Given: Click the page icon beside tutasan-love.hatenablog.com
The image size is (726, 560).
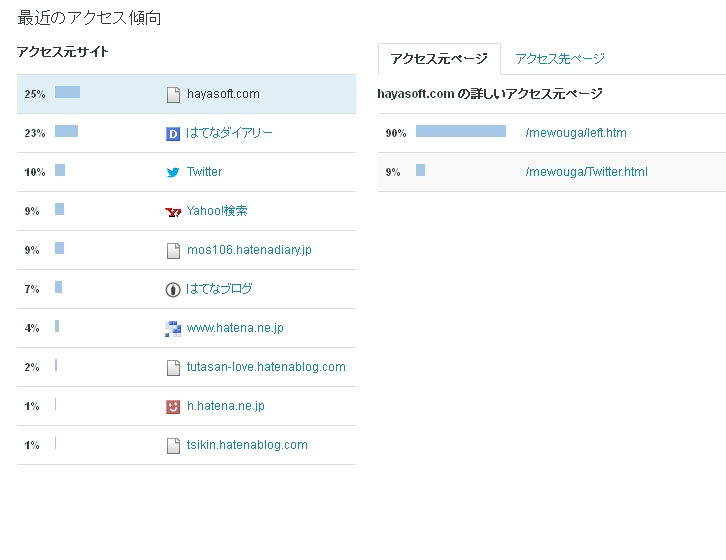Looking at the screenshot, I should pyautogui.click(x=173, y=368).
